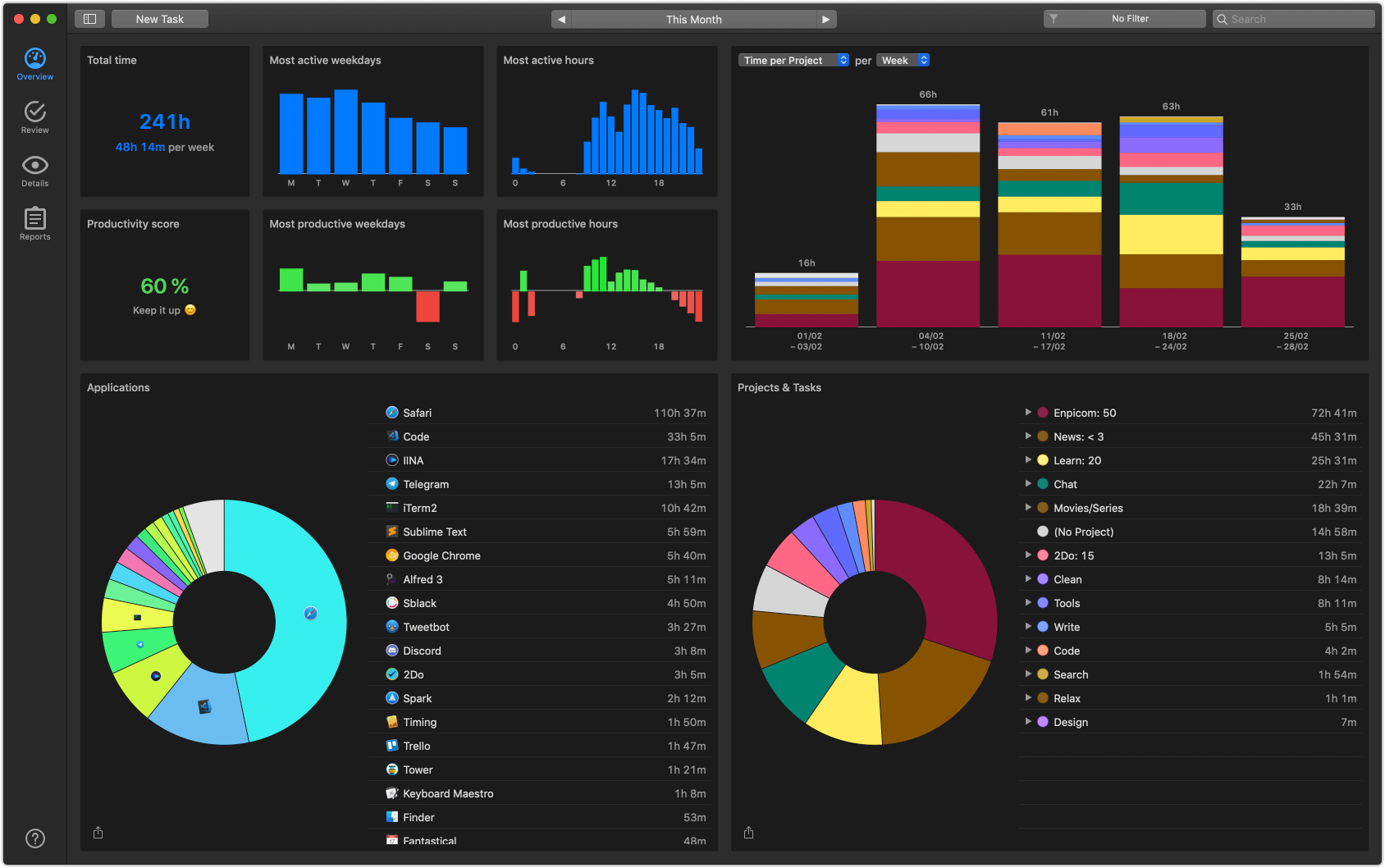The height and width of the screenshot is (868, 1385).
Task: Click the Spark app icon in list
Action: pyautogui.click(x=392, y=698)
